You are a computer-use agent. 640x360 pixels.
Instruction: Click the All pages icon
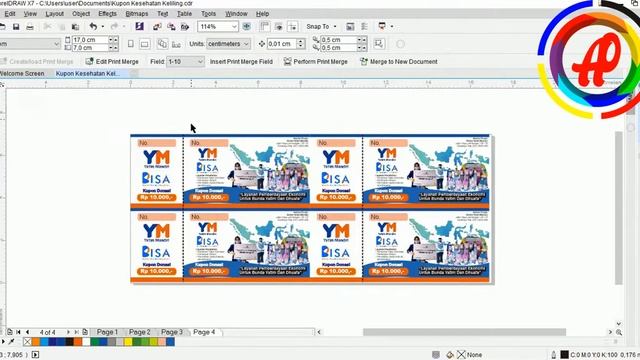(162, 44)
